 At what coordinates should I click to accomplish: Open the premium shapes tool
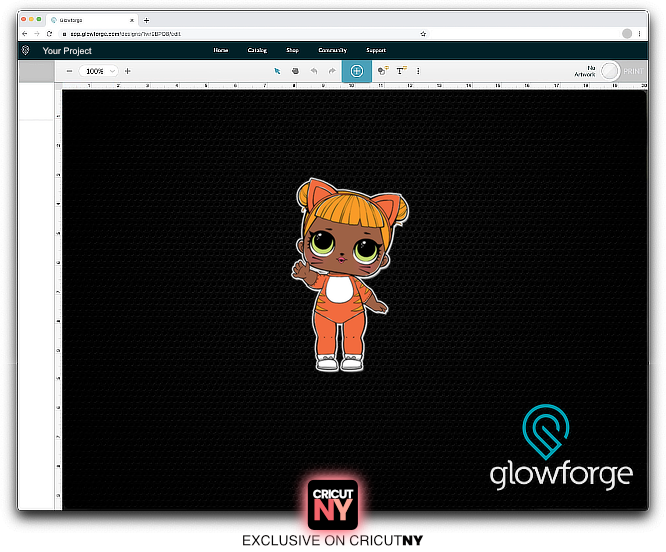coord(383,71)
